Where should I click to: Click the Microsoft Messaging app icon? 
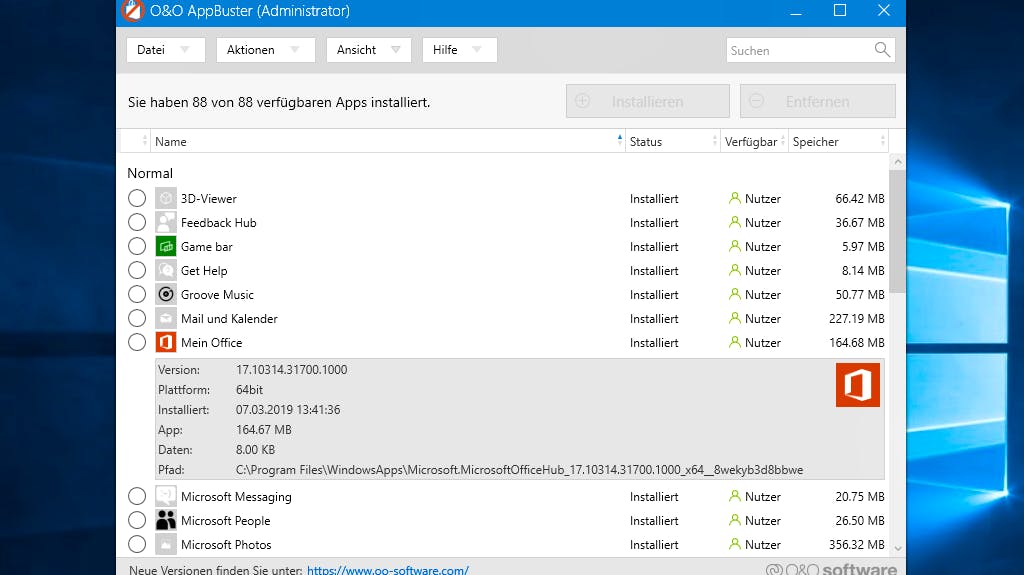point(166,496)
